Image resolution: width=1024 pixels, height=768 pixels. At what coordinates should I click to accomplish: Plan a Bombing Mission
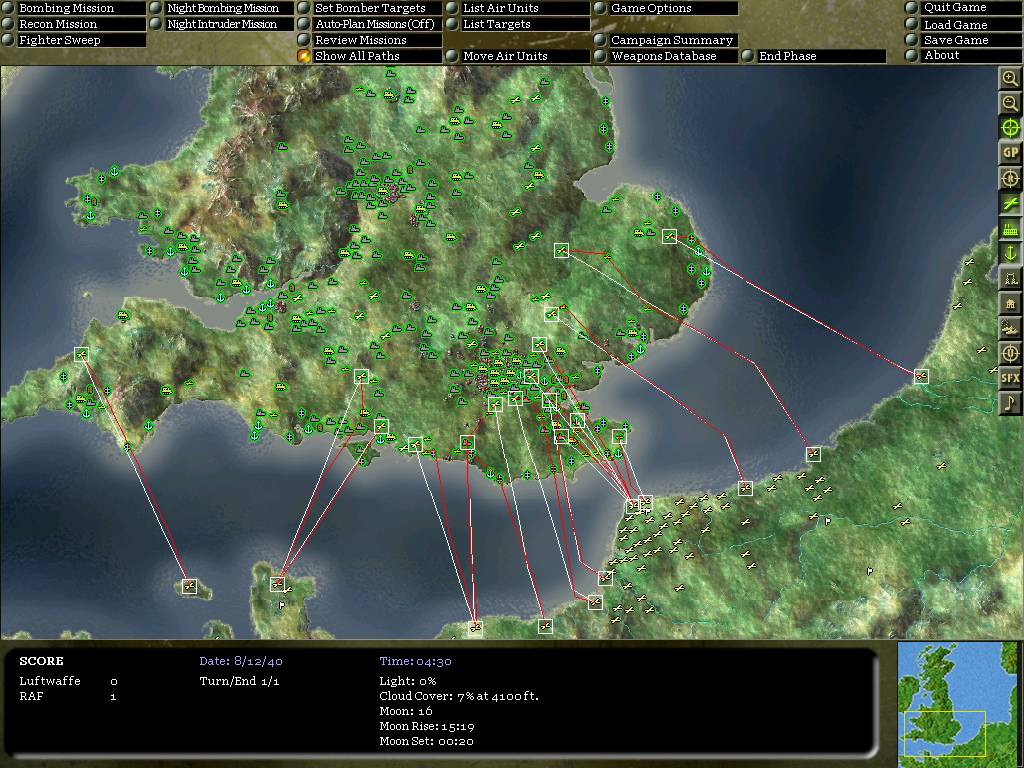click(74, 8)
